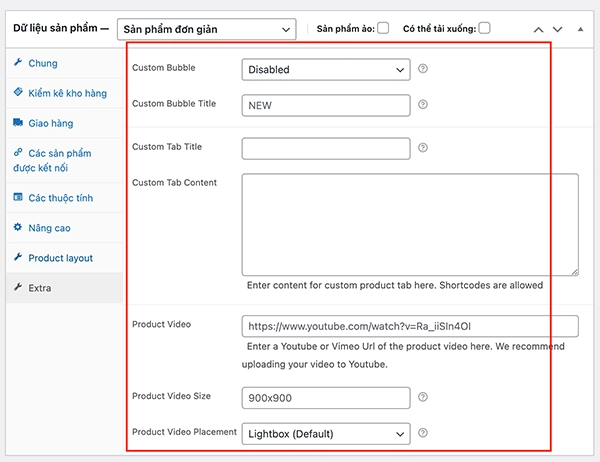600x462 pixels.
Task: Click help icon next to Product Video Size
Action: click(423, 397)
